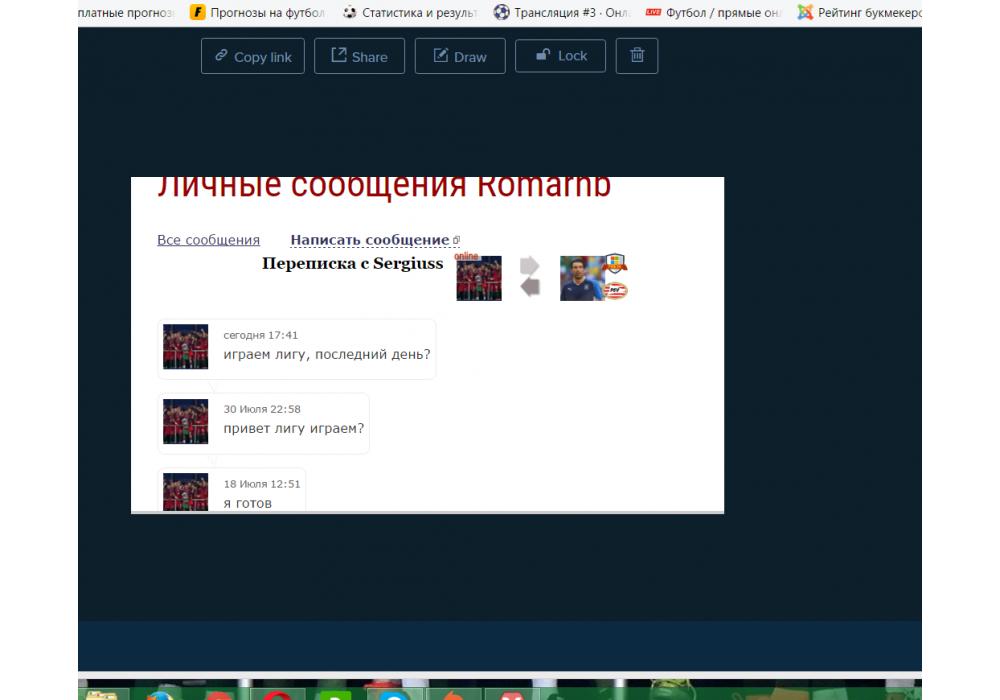
Task: Select the Draw tool button
Action: pos(460,56)
